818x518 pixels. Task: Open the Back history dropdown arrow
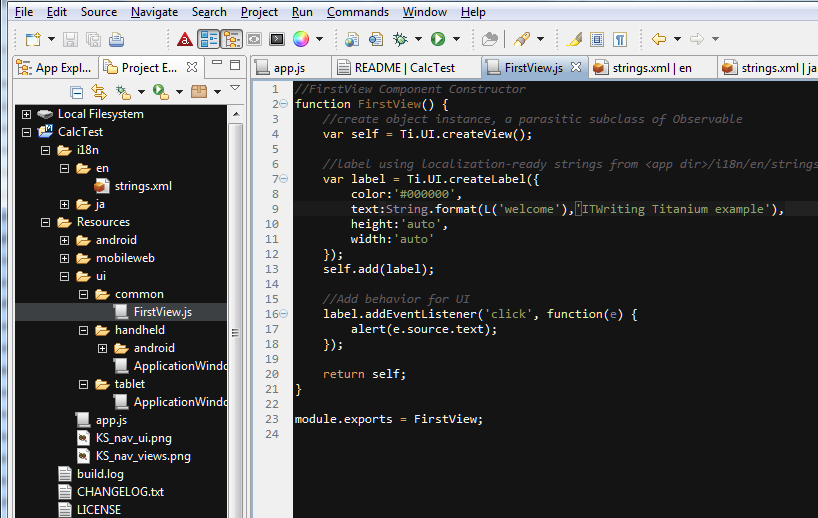[x=677, y=39]
